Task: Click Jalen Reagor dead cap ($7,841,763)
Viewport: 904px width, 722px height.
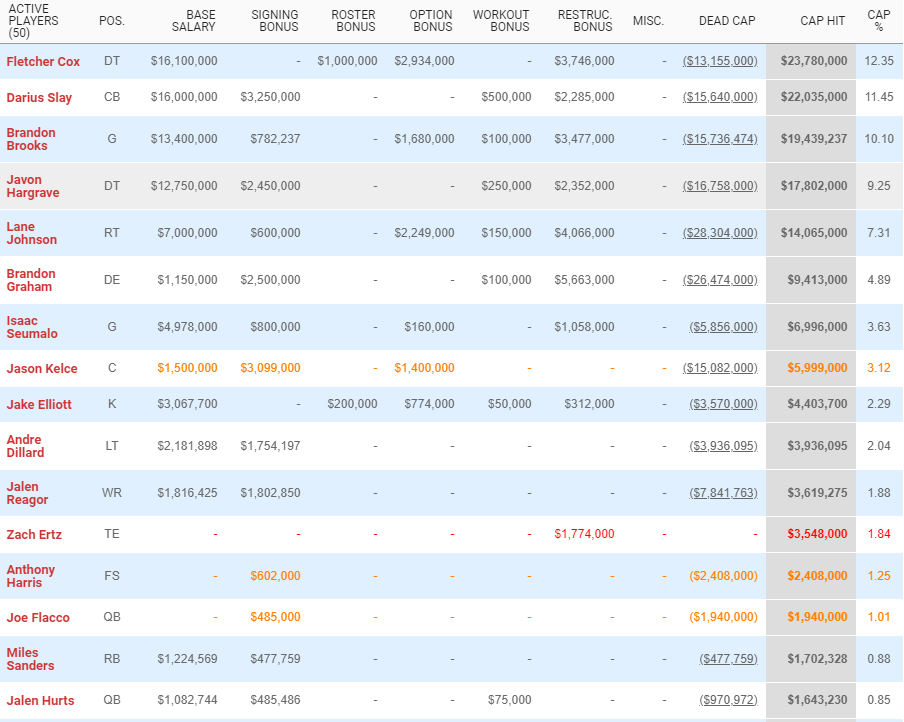Action: coord(724,493)
